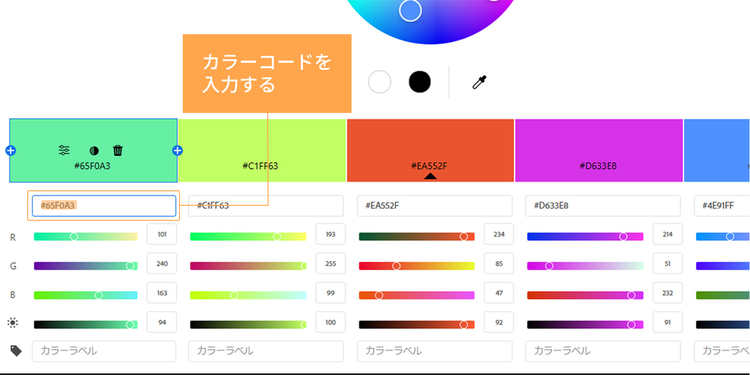Adjust G slider for #65F0A3
The image size is (750, 375).
86,266
